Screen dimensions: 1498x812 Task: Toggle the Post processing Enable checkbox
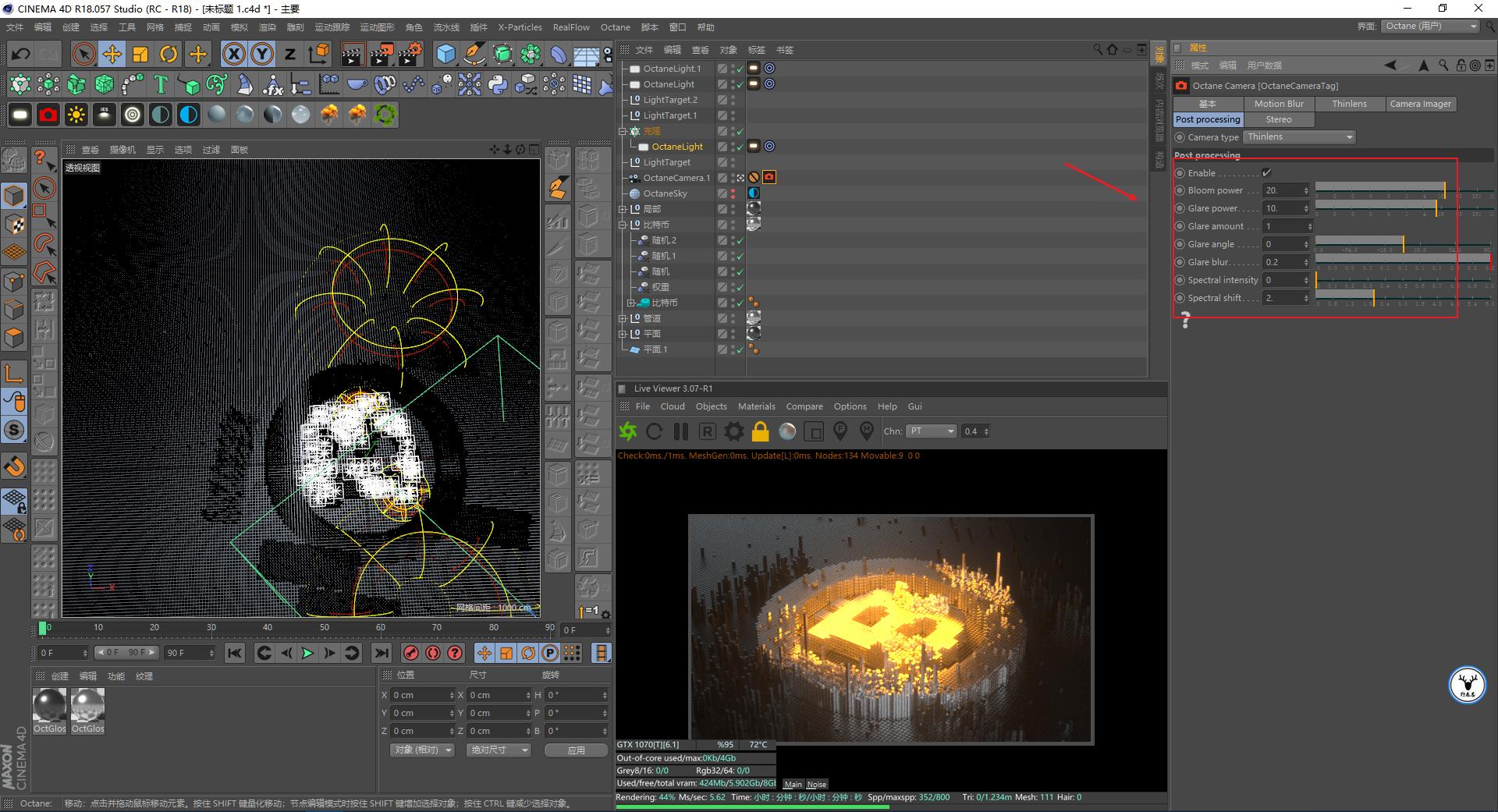1266,173
